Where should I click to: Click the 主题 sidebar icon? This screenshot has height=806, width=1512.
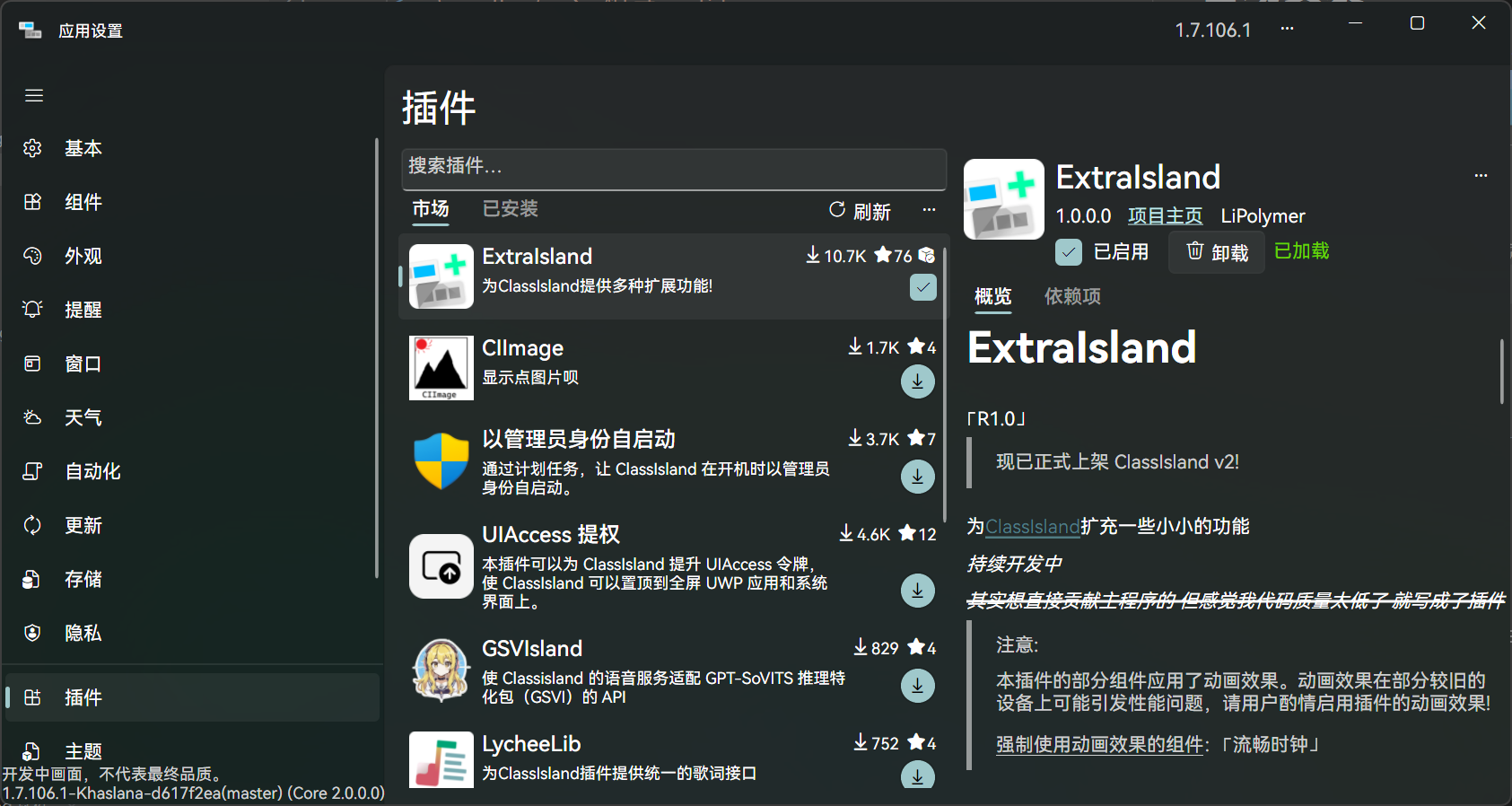coord(32,751)
